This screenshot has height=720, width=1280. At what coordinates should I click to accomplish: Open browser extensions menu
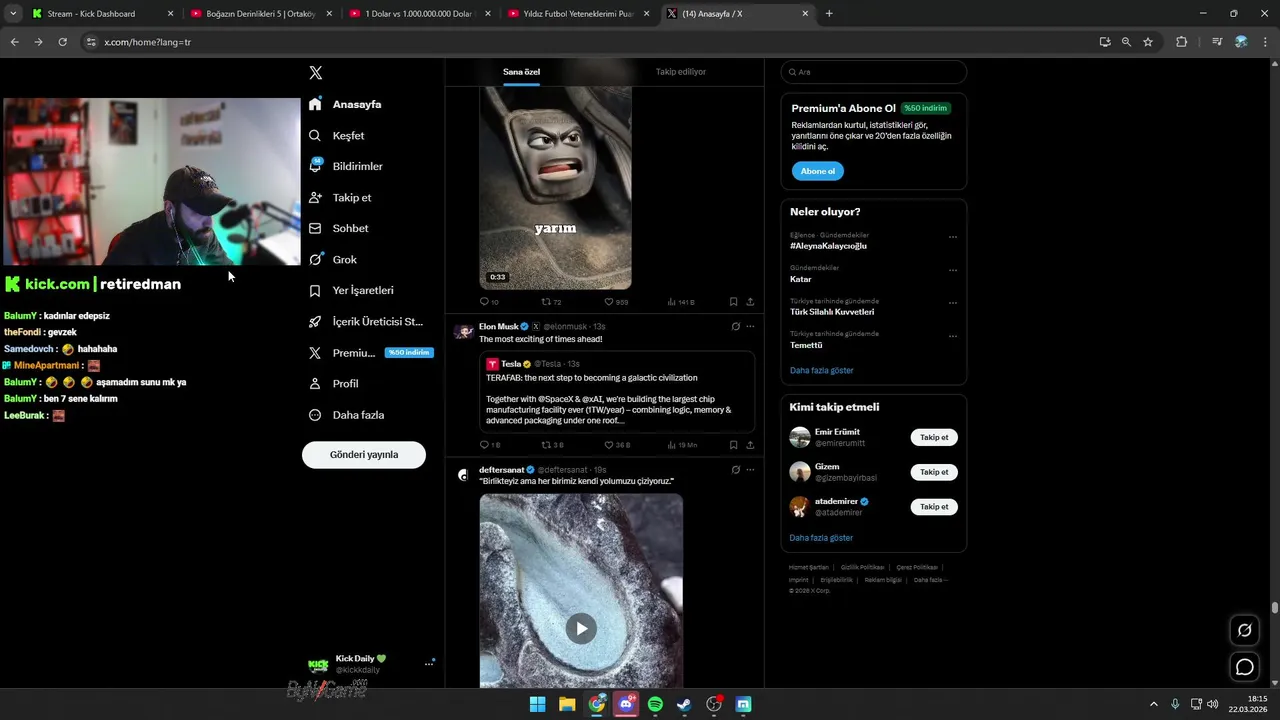click(x=1181, y=42)
